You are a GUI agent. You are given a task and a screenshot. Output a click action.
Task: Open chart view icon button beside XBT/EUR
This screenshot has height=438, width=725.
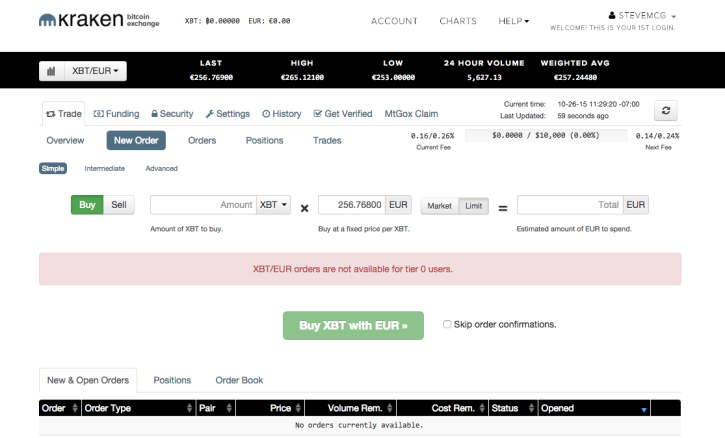tap(51, 71)
